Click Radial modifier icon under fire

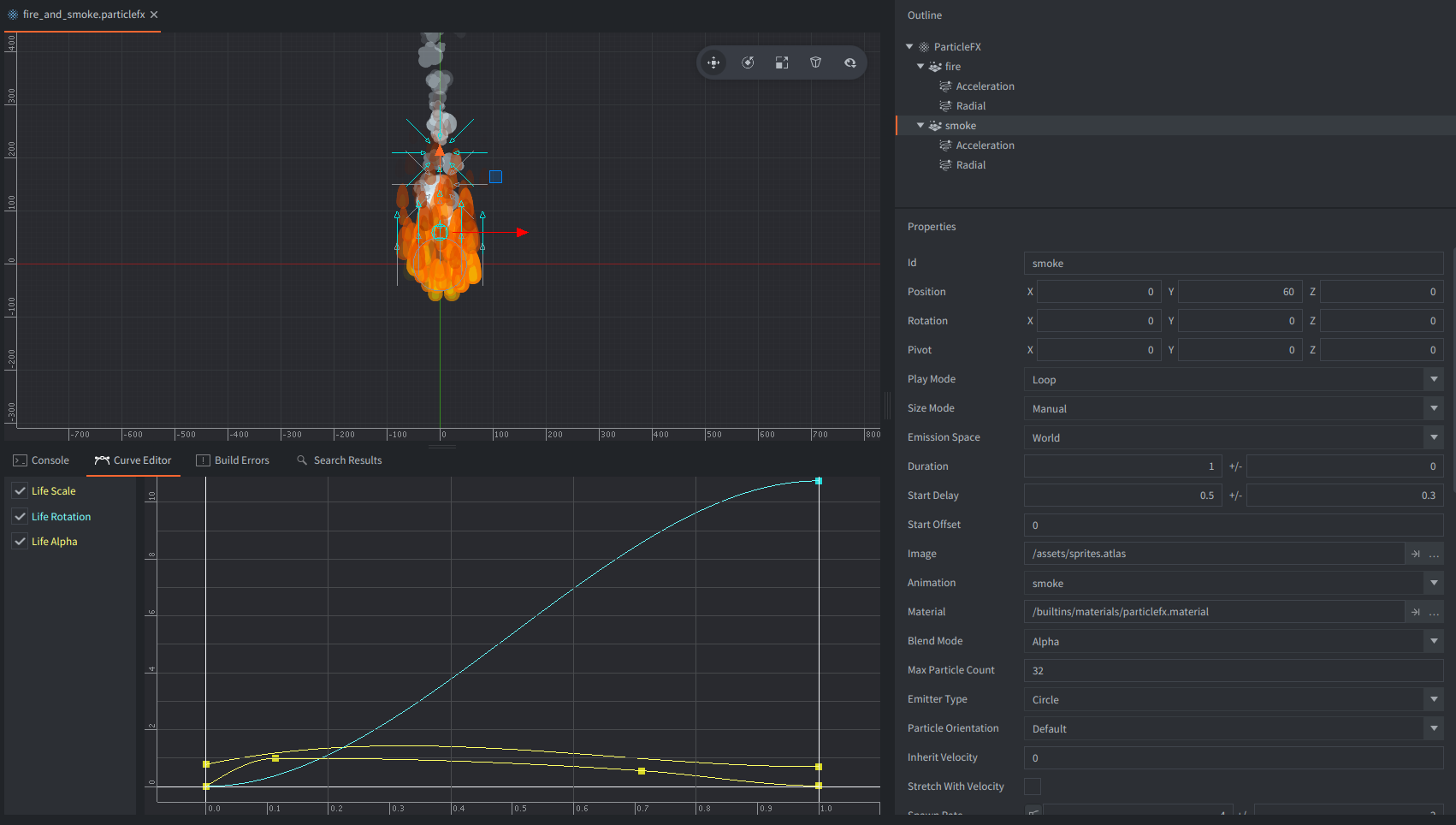945,106
